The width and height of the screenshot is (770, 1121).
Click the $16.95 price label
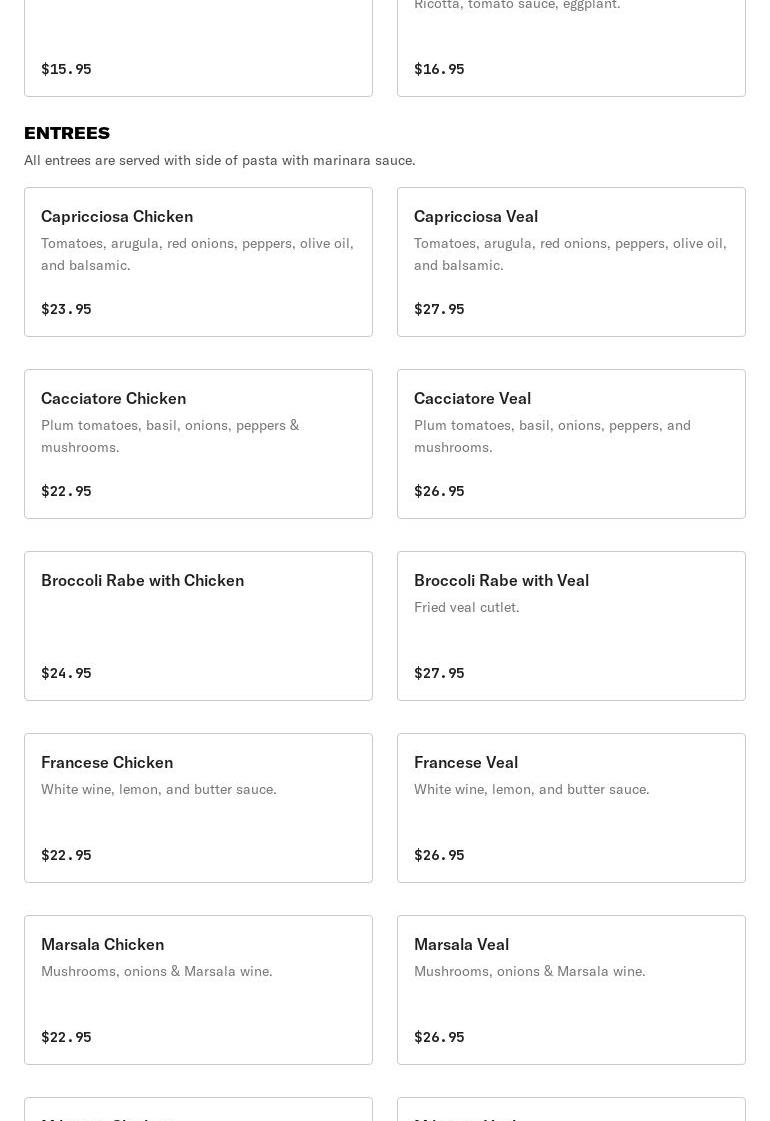pyautogui.click(x=439, y=69)
